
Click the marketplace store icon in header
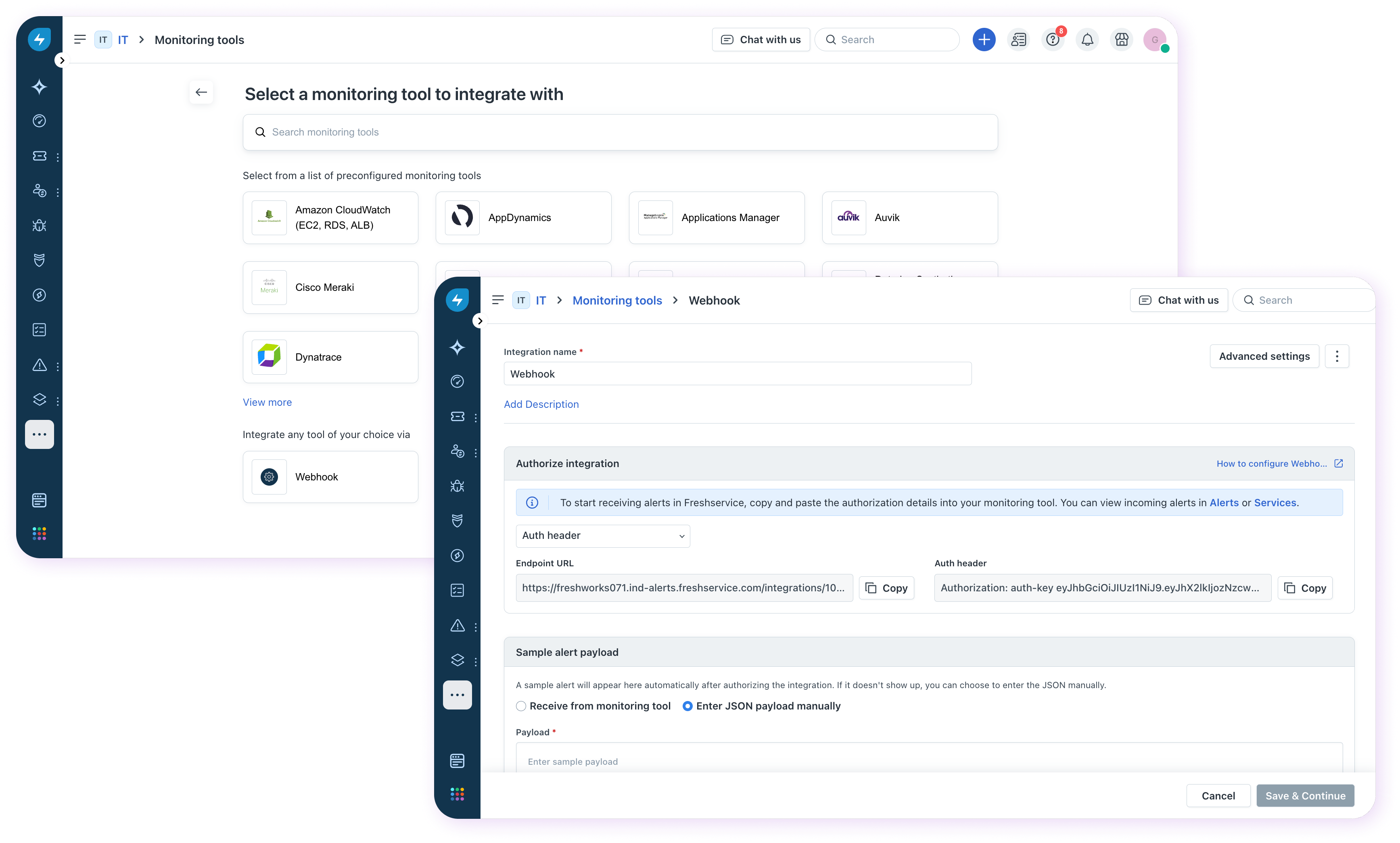tap(1121, 40)
